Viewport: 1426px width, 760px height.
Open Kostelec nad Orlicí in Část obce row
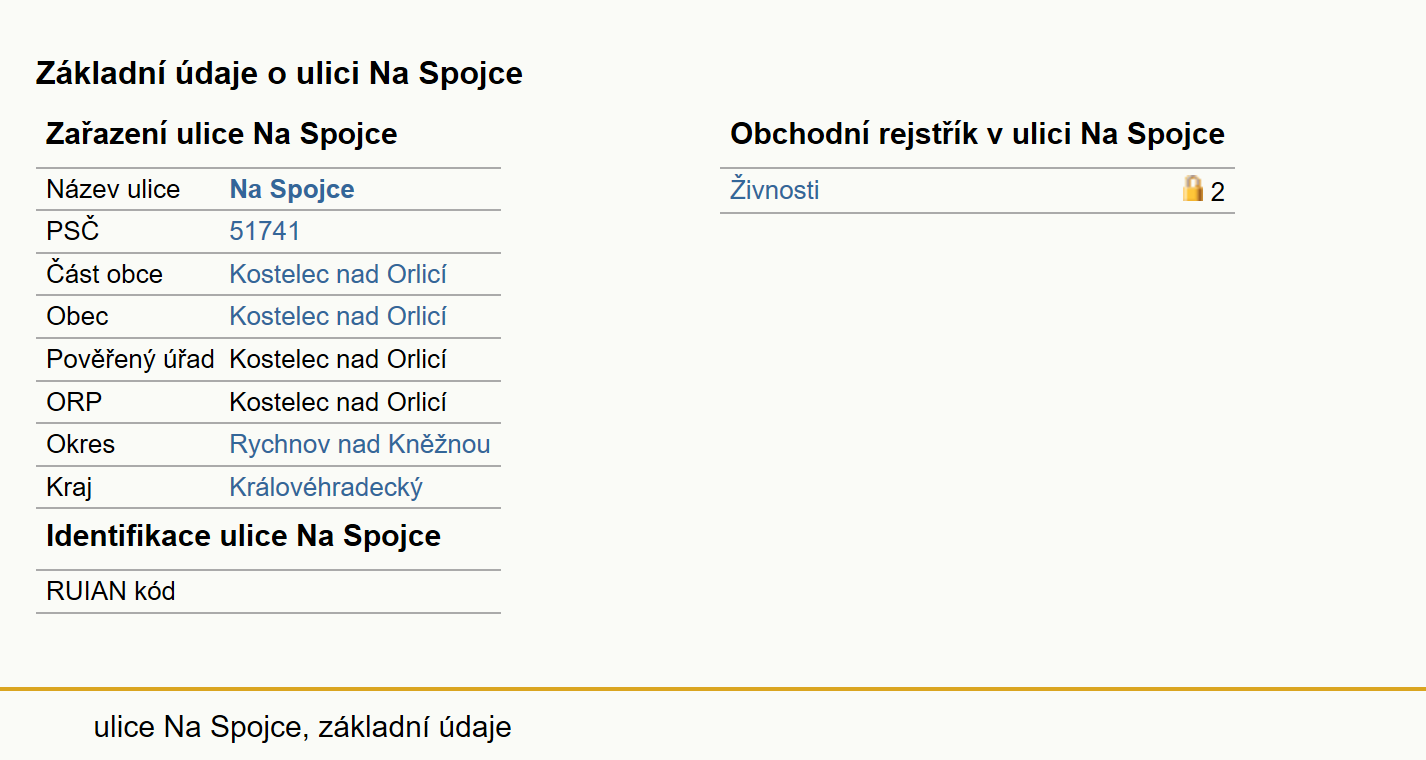338,274
